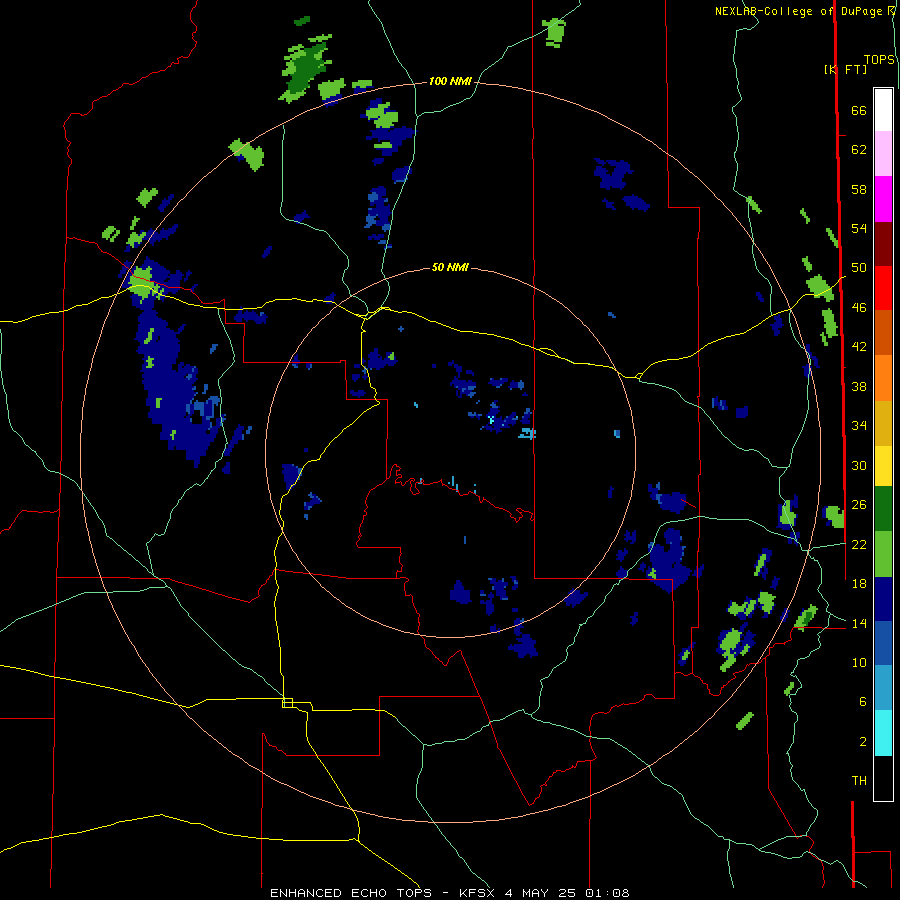Click the dark orange 46 kft swatch
Viewport: 900px width, 900px height.
point(883,332)
